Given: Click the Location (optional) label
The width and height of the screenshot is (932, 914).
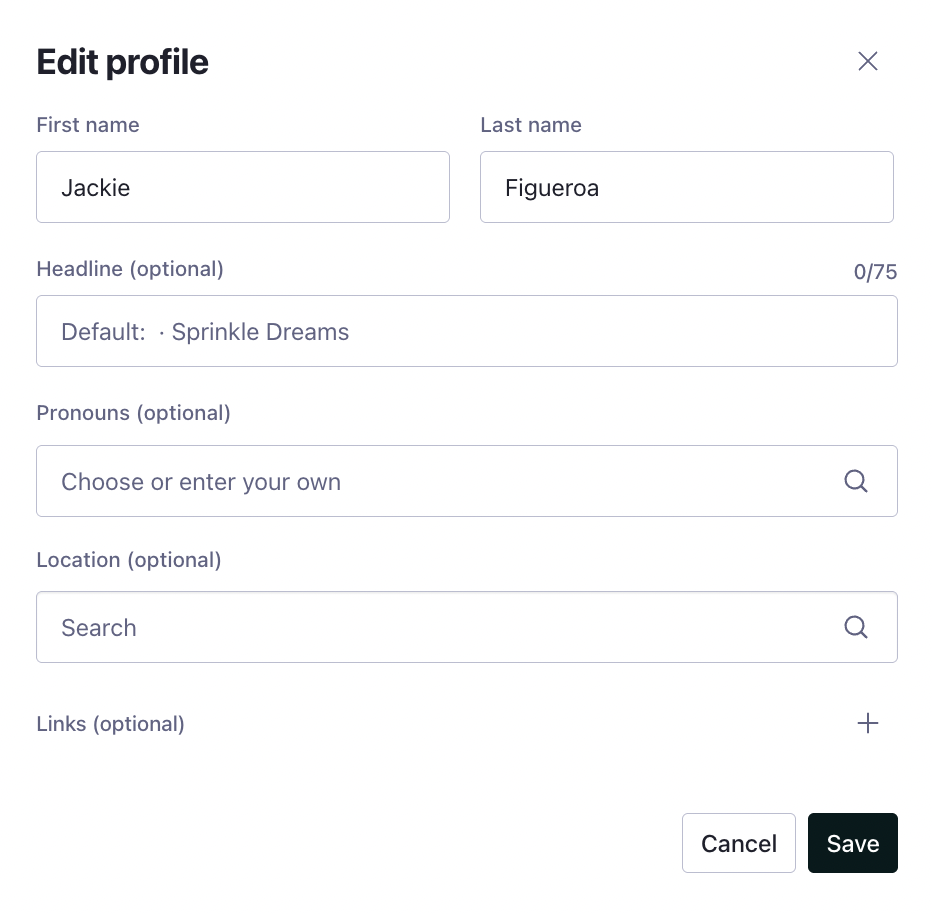Looking at the screenshot, I should tap(129, 560).
